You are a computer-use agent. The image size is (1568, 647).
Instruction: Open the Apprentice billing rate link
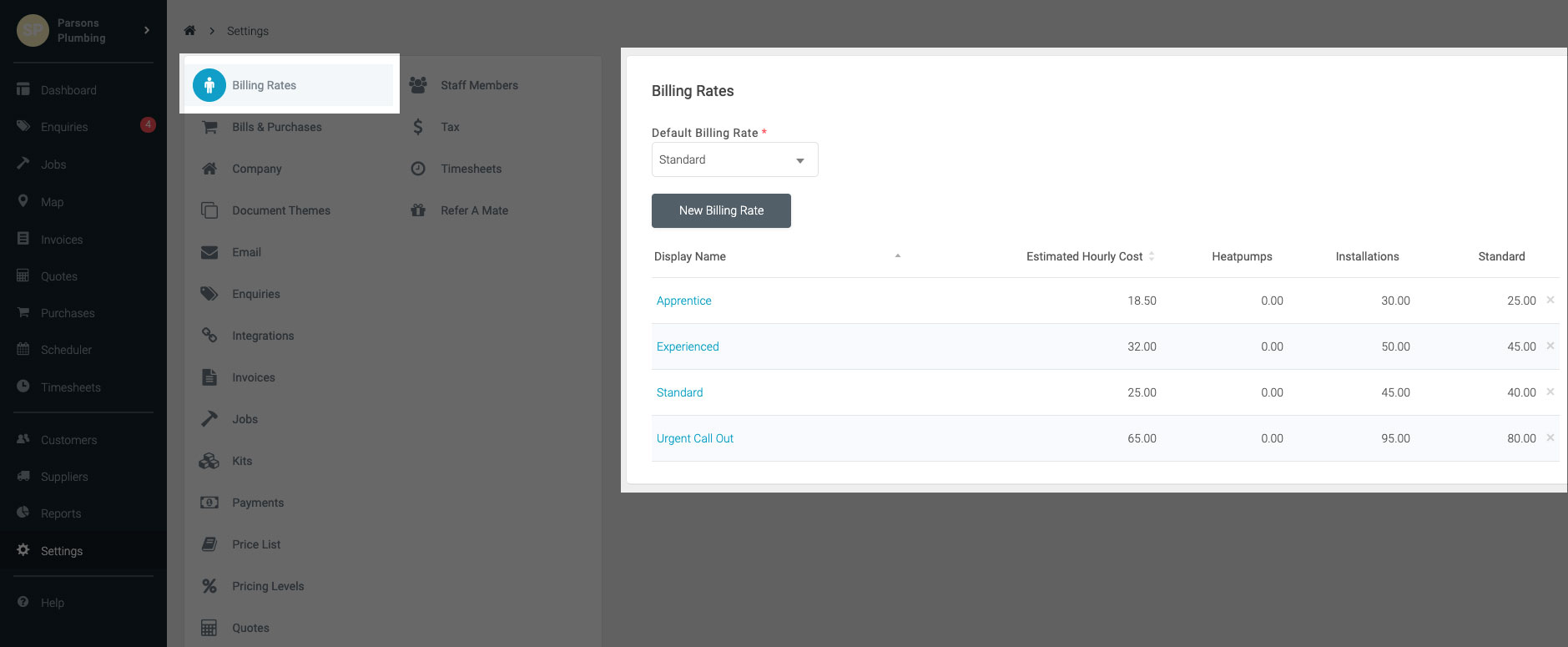click(x=684, y=301)
